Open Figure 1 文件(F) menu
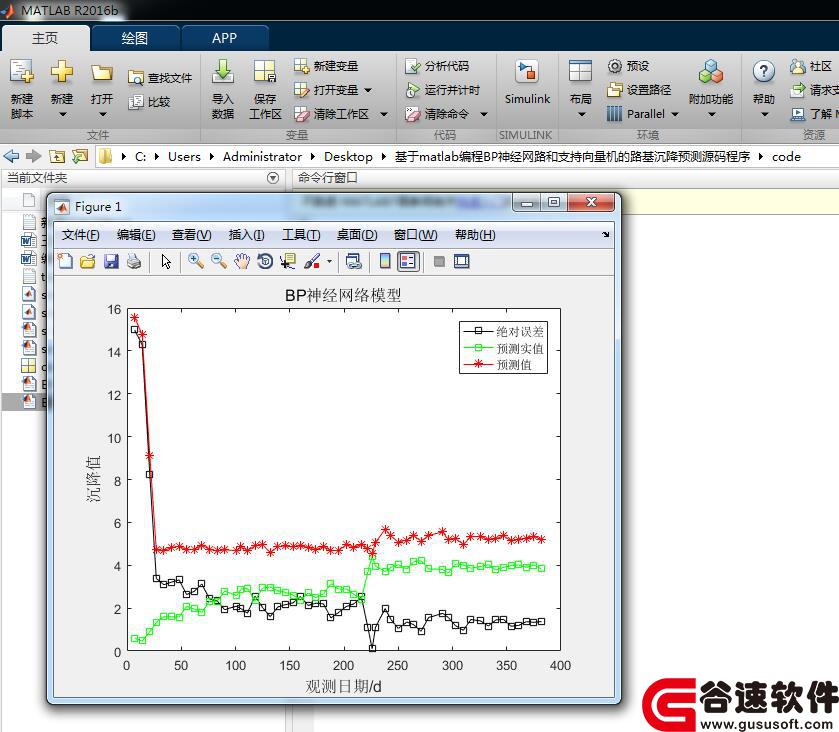The image size is (839, 732). tap(80, 235)
